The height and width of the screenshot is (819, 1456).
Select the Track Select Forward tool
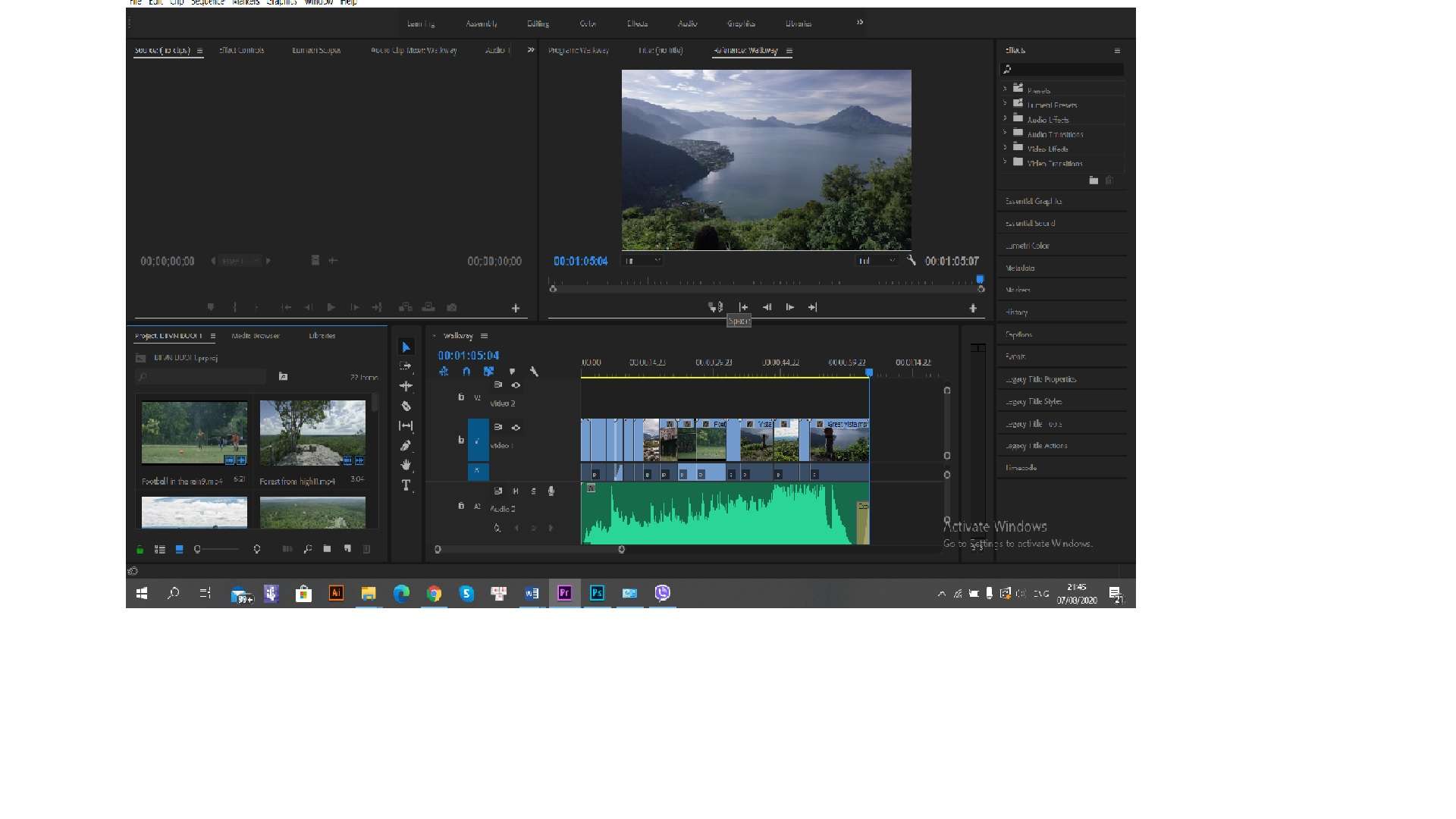coord(406,366)
